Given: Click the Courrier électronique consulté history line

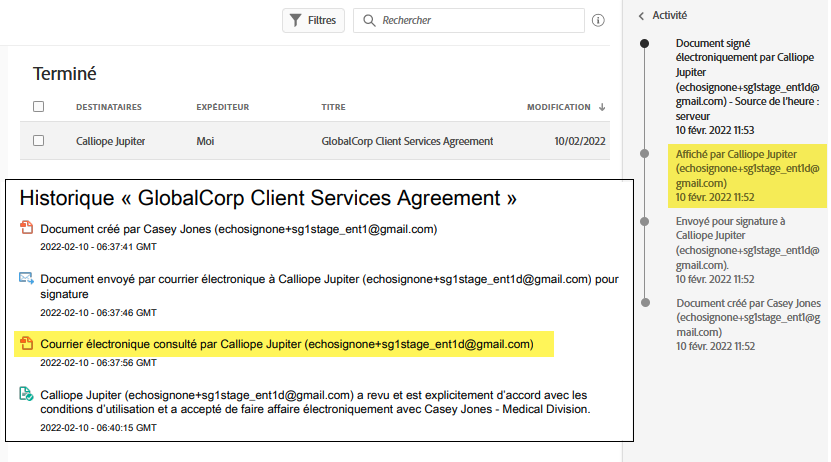Looking at the screenshot, I should (x=287, y=344).
